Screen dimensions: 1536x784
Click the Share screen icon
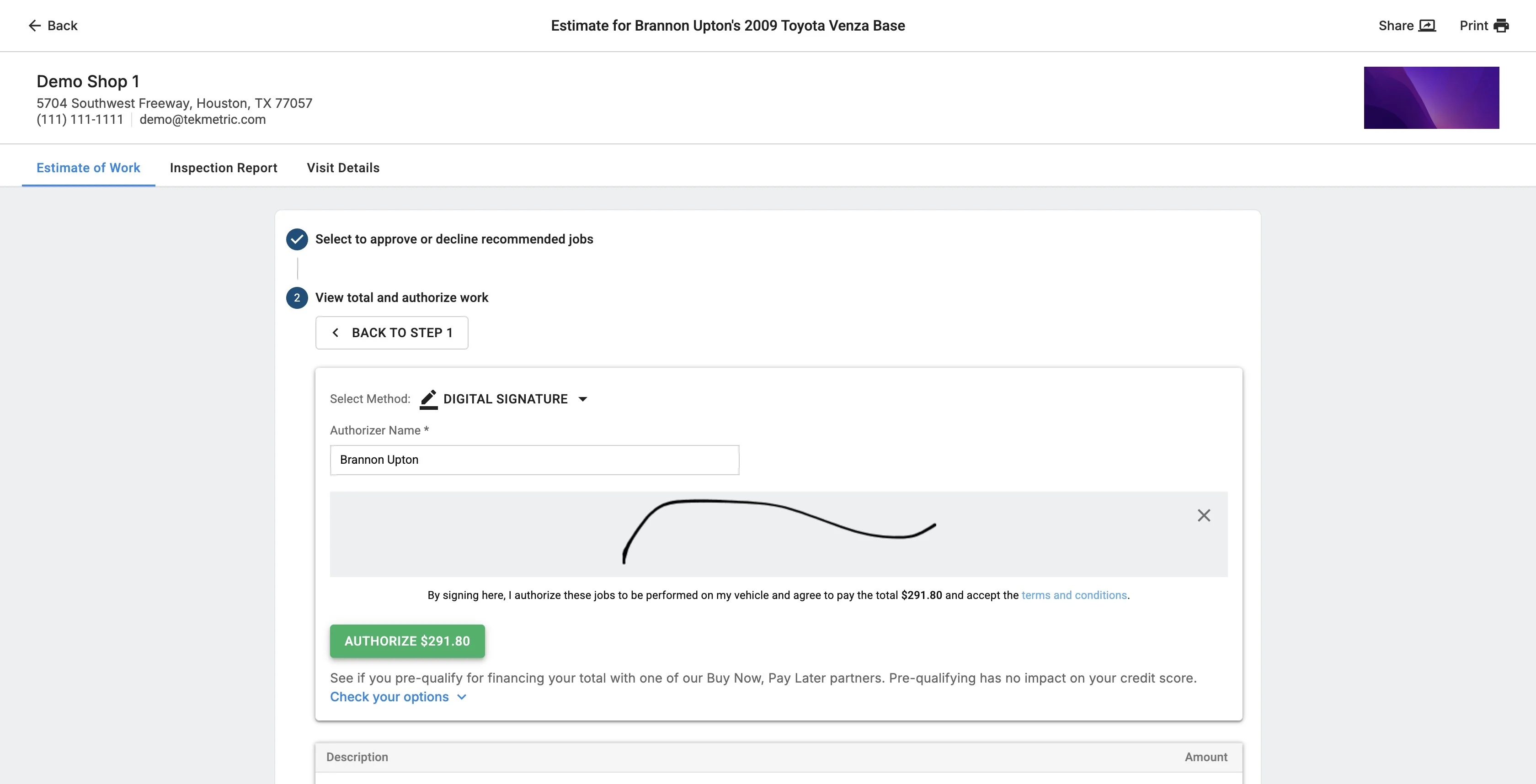tap(1427, 26)
